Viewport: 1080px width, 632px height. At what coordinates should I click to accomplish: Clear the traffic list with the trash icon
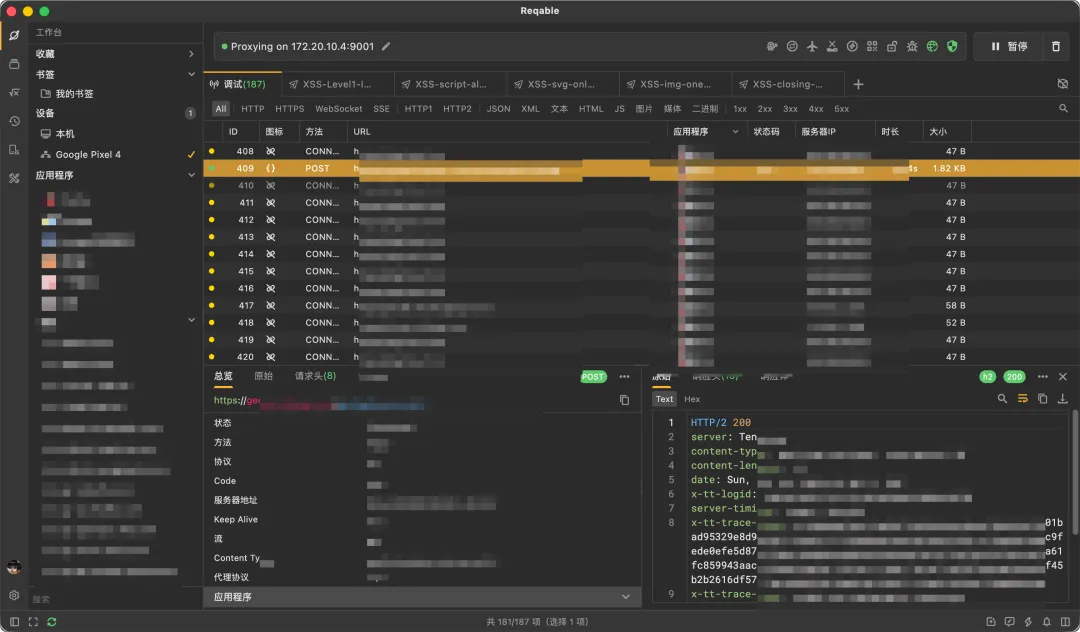tap(1056, 46)
